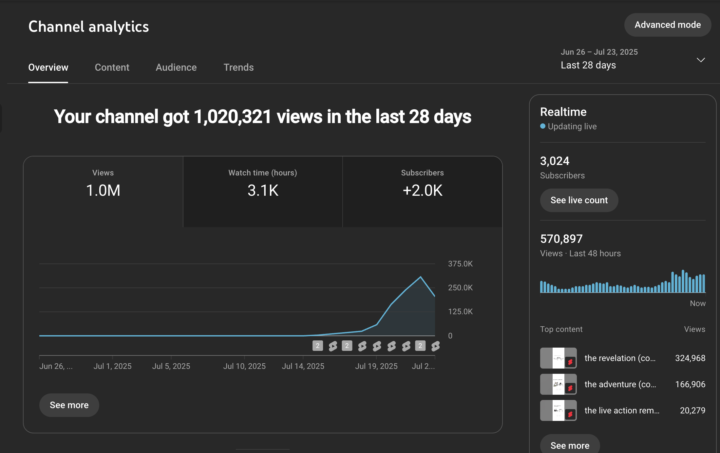Select the Subscribers metric card
The image size is (720, 453).
coord(422,183)
